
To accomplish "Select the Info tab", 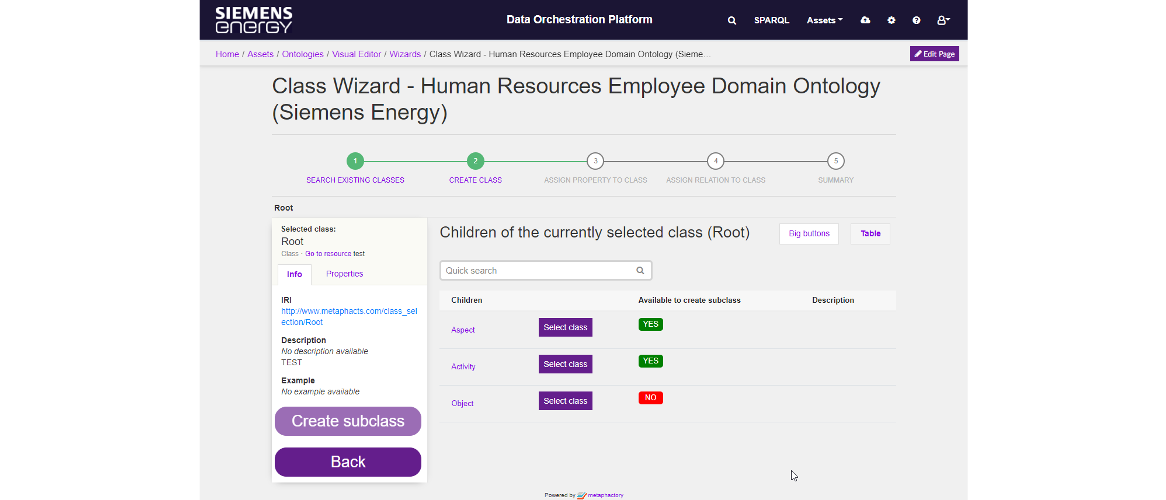I will [x=294, y=274].
